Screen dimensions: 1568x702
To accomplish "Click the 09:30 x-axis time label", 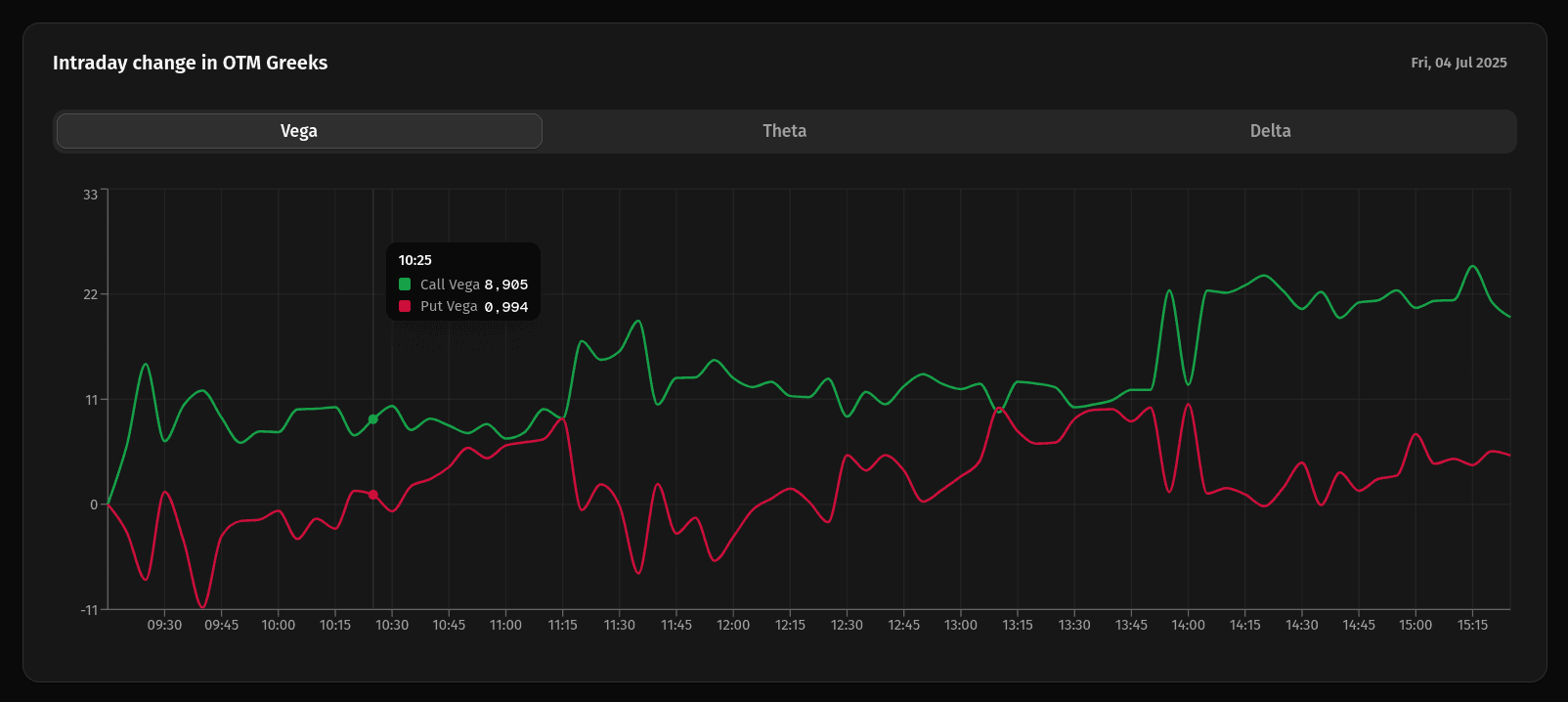I will (164, 625).
